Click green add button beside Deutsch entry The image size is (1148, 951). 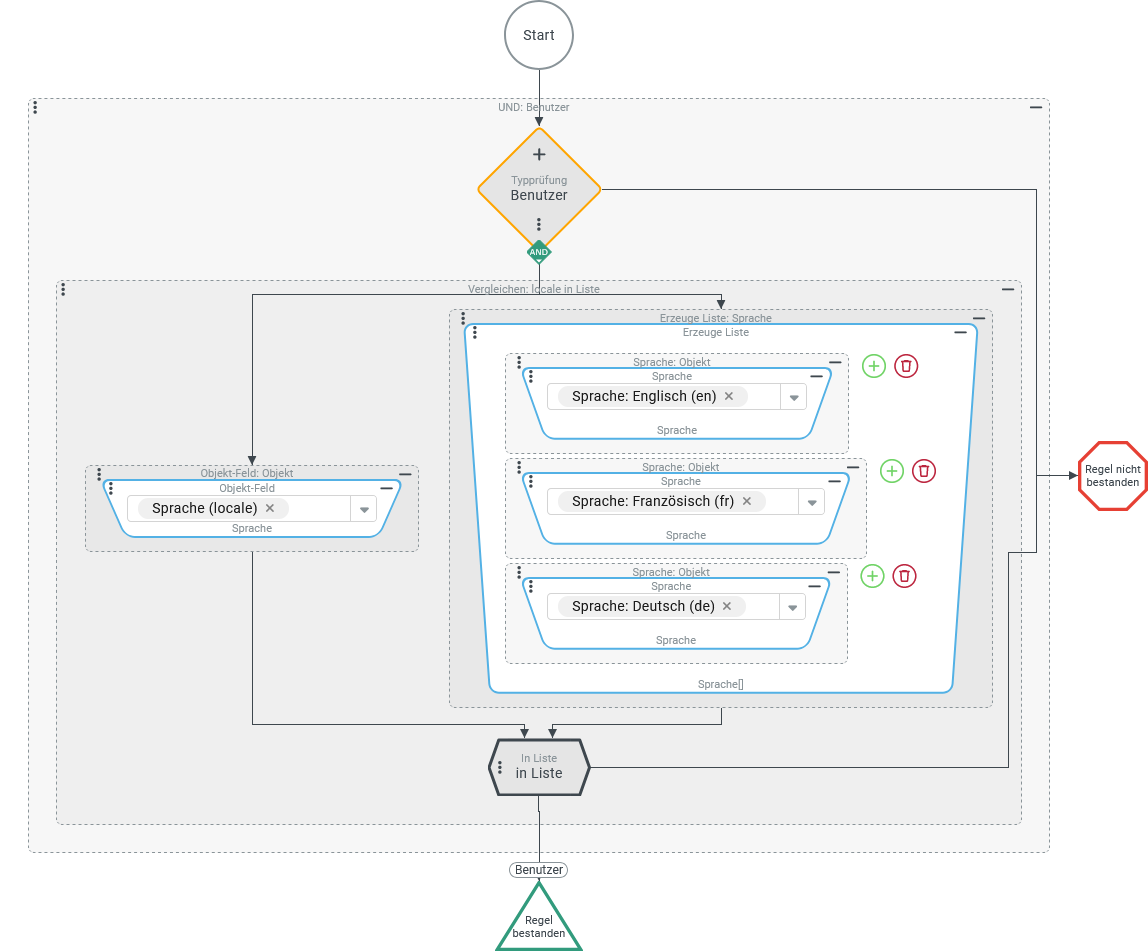click(x=873, y=576)
